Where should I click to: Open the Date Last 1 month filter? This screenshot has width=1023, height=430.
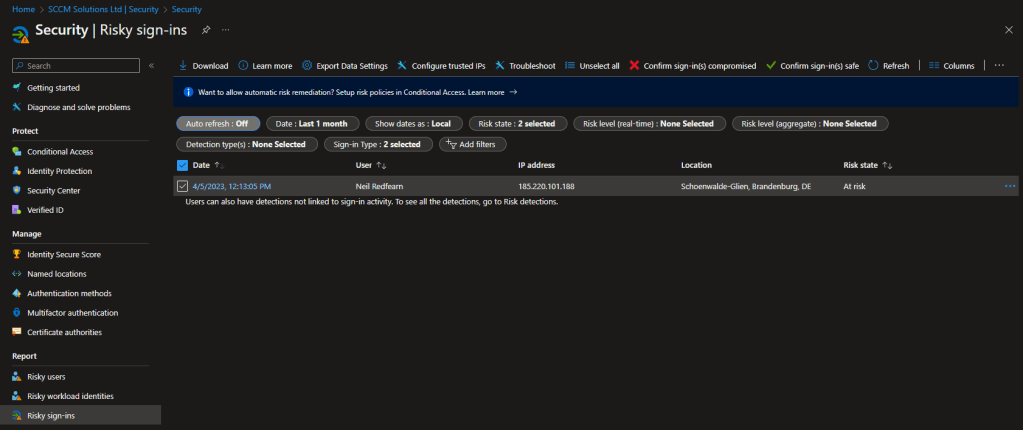pos(311,124)
